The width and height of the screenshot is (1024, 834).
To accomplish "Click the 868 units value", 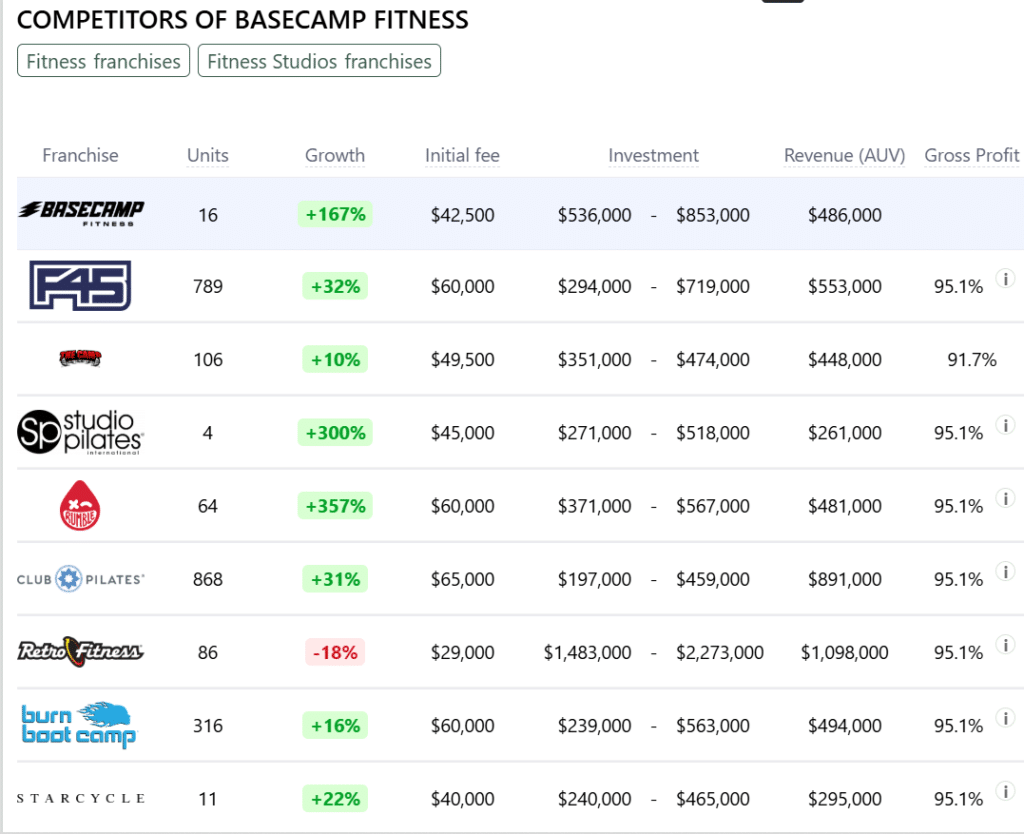I will point(208,579).
